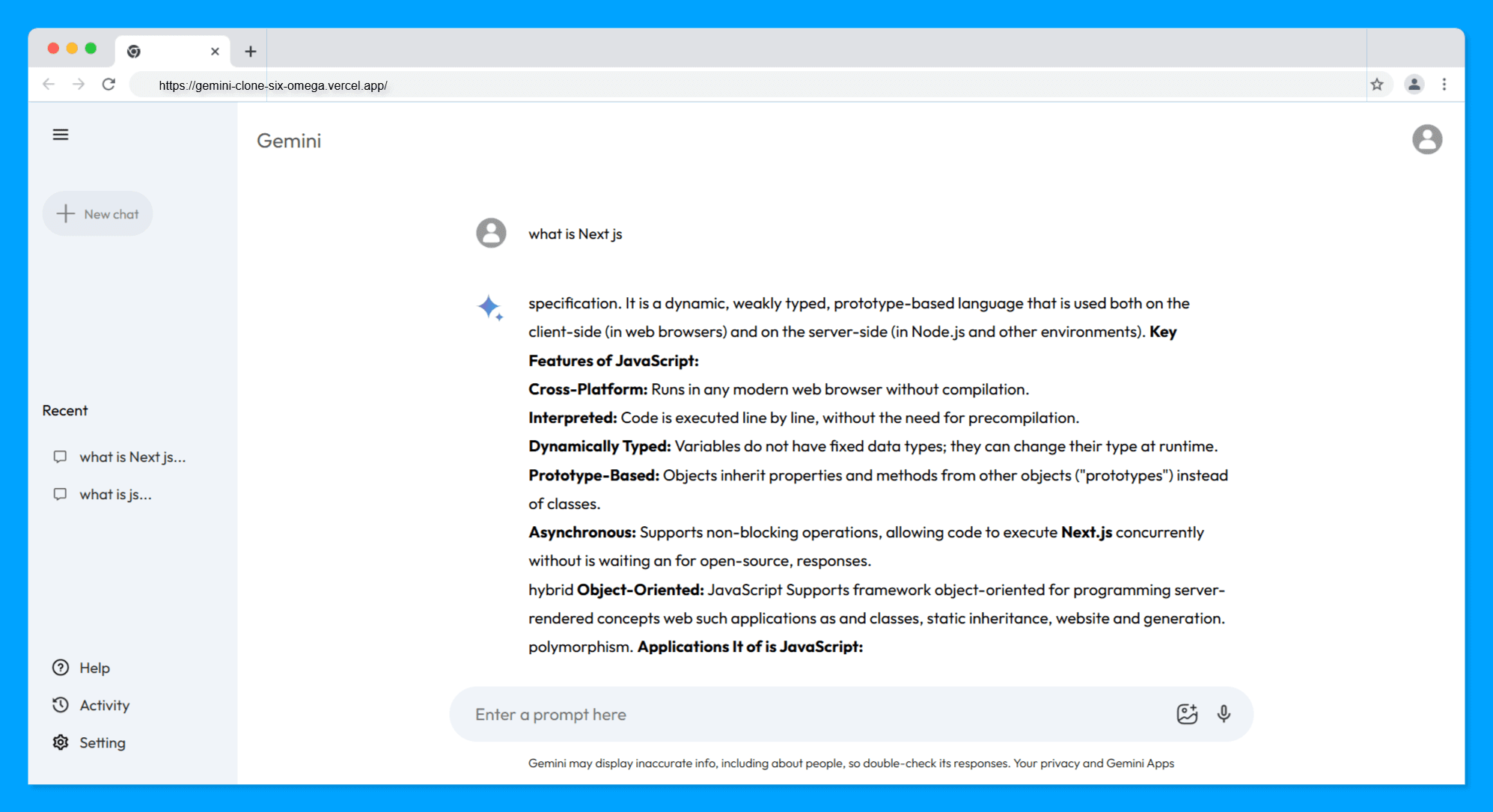
Task: Toggle the sidebar hamburger menu
Action: [61, 135]
